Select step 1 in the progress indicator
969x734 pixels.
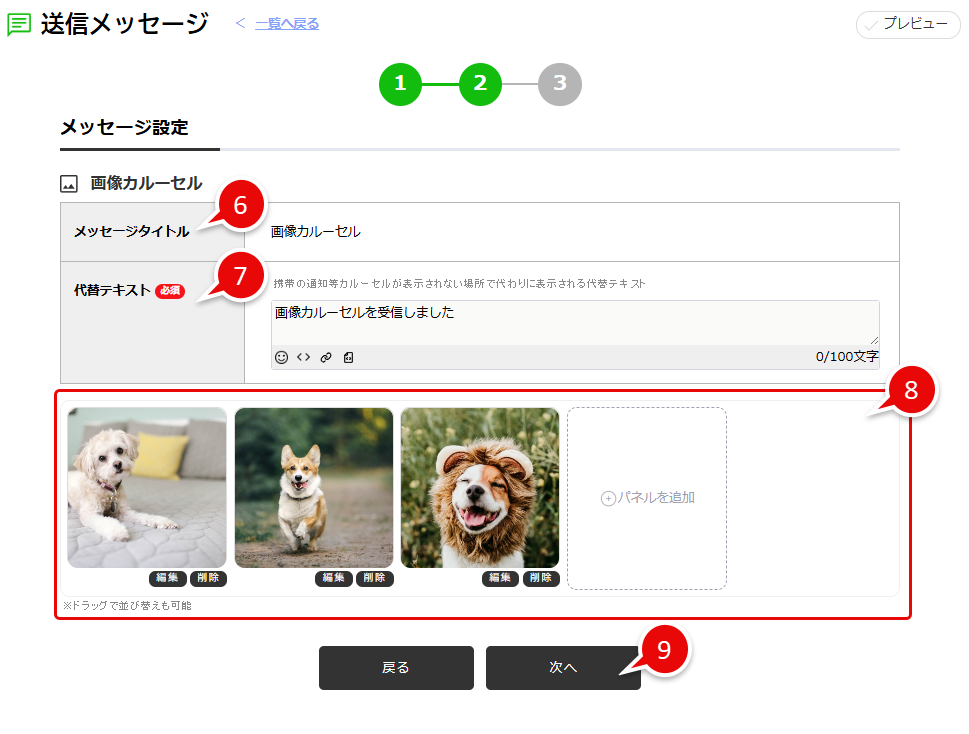400,85
